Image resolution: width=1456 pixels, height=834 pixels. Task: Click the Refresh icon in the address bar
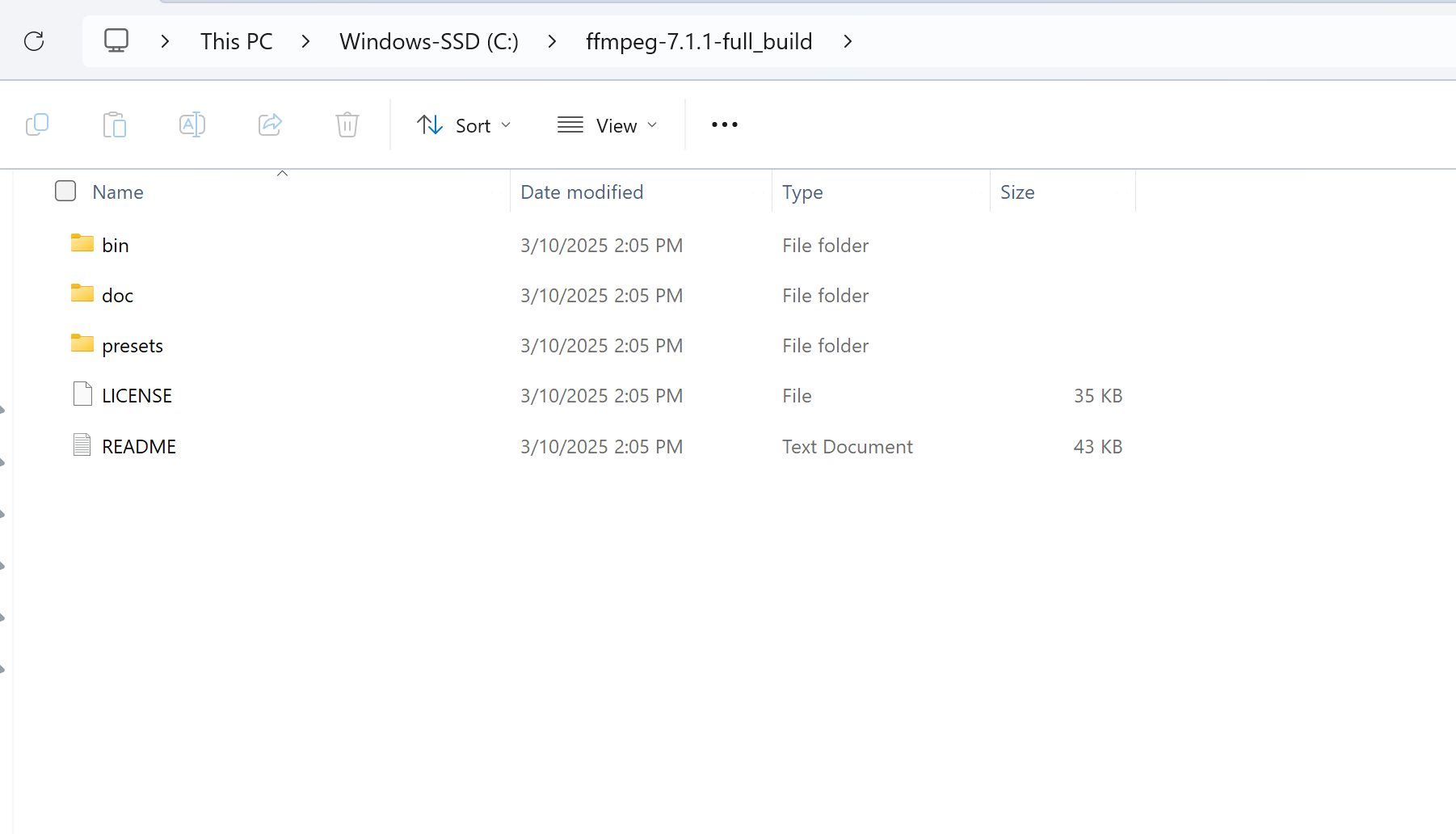pyautogui.click(x=34, y=40)
